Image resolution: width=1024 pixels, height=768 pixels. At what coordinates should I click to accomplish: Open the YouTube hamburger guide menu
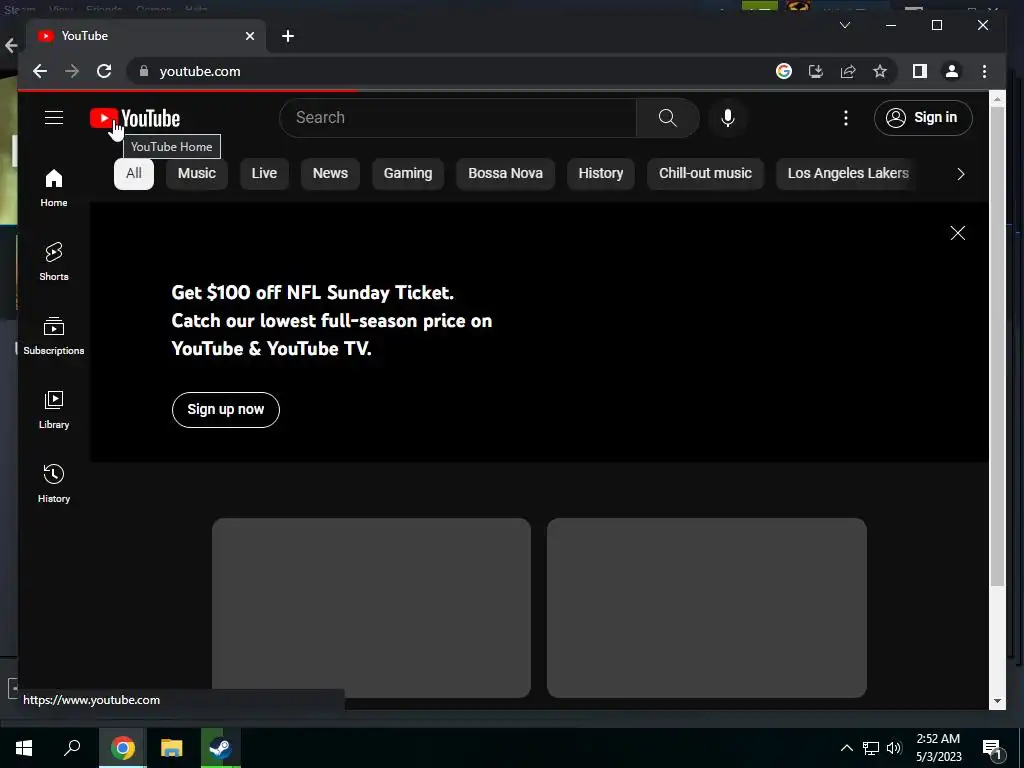click(x=54, y=118)
